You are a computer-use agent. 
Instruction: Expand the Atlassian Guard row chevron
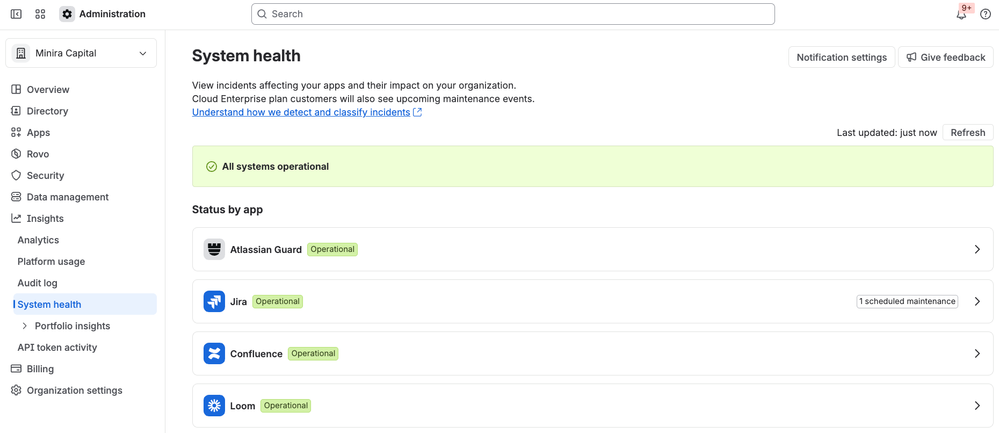pyautogui.click(x=977, y=250)
